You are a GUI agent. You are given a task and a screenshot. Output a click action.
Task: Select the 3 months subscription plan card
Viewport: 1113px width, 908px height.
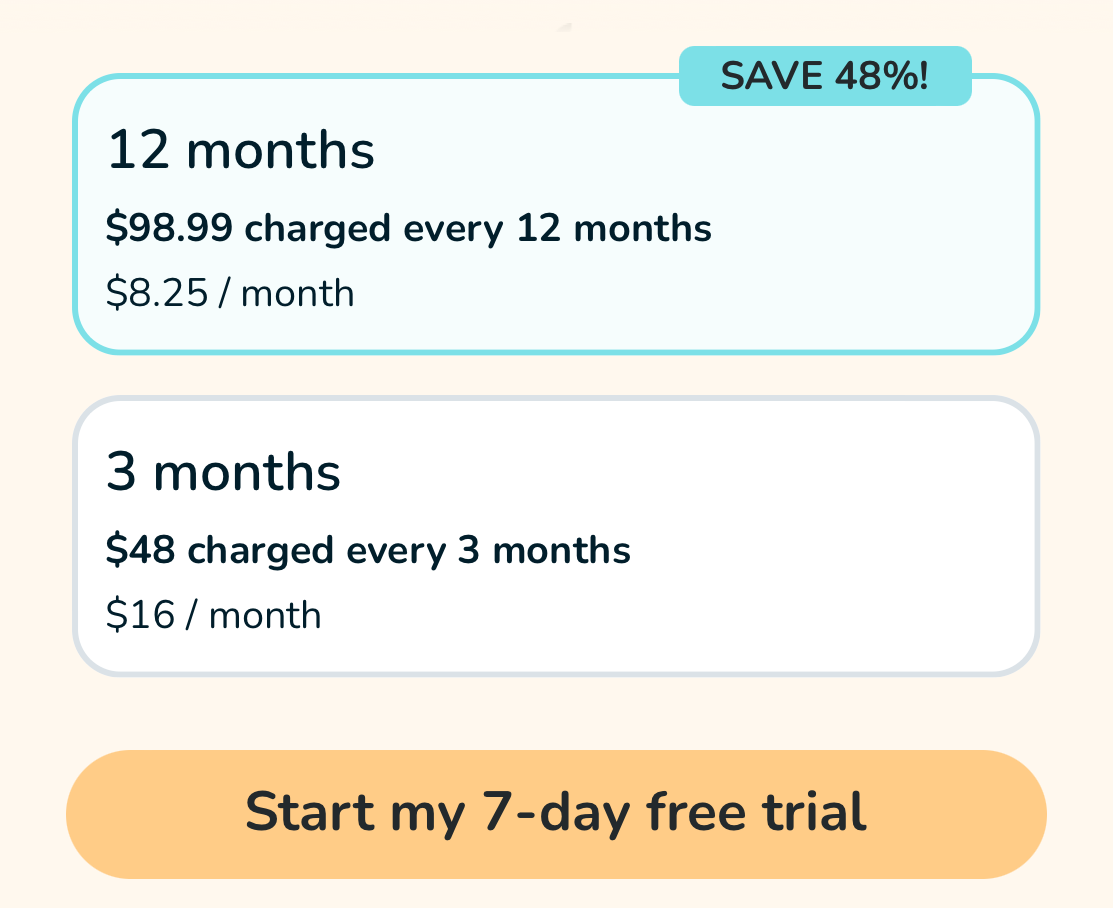tap(556, 536)
